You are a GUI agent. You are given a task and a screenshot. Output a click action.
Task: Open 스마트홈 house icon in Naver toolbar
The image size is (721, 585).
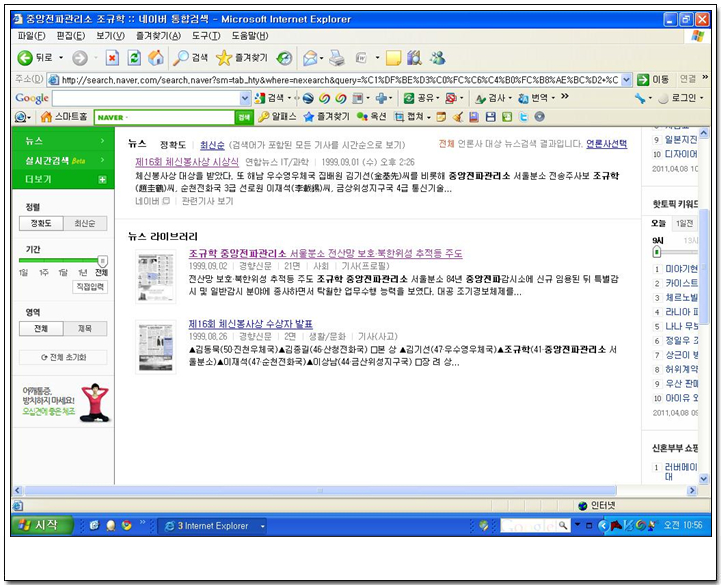(46, 117)
